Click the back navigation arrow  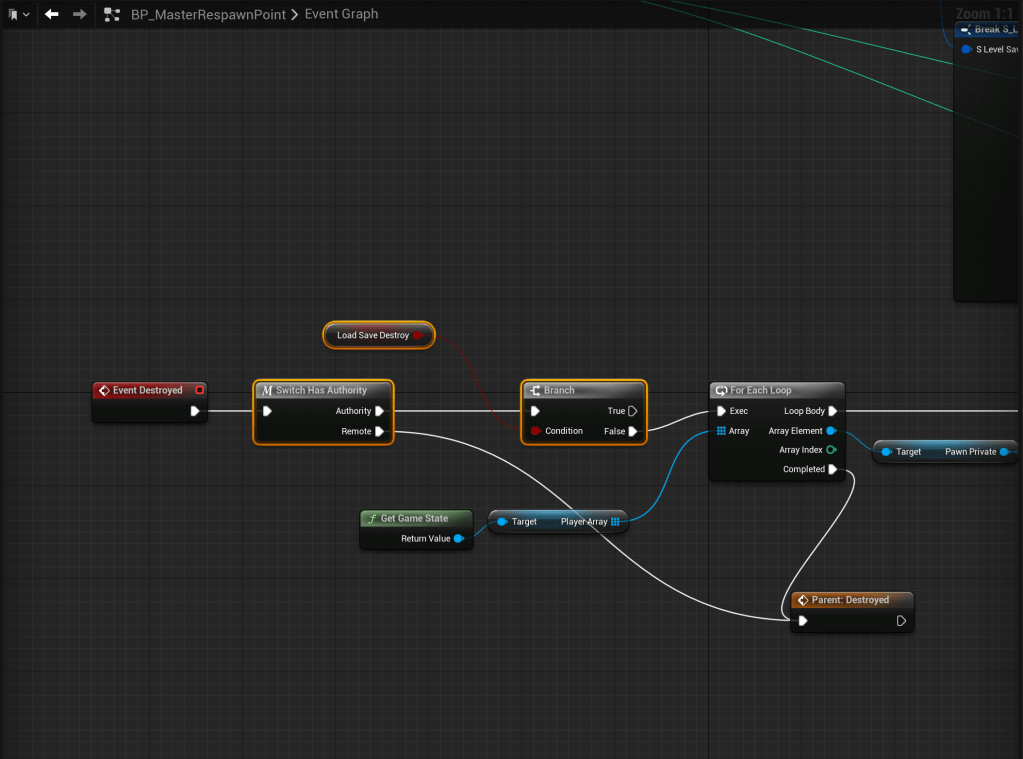[52, 15]
